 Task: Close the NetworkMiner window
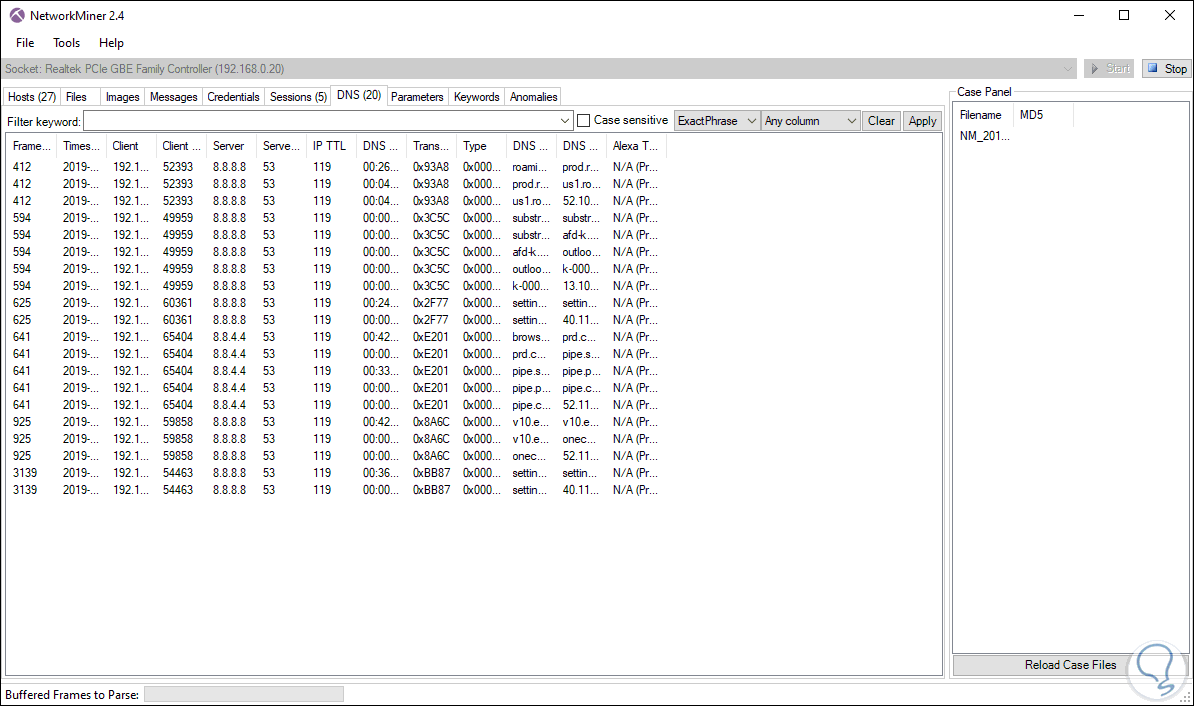tap(1170, 15)
